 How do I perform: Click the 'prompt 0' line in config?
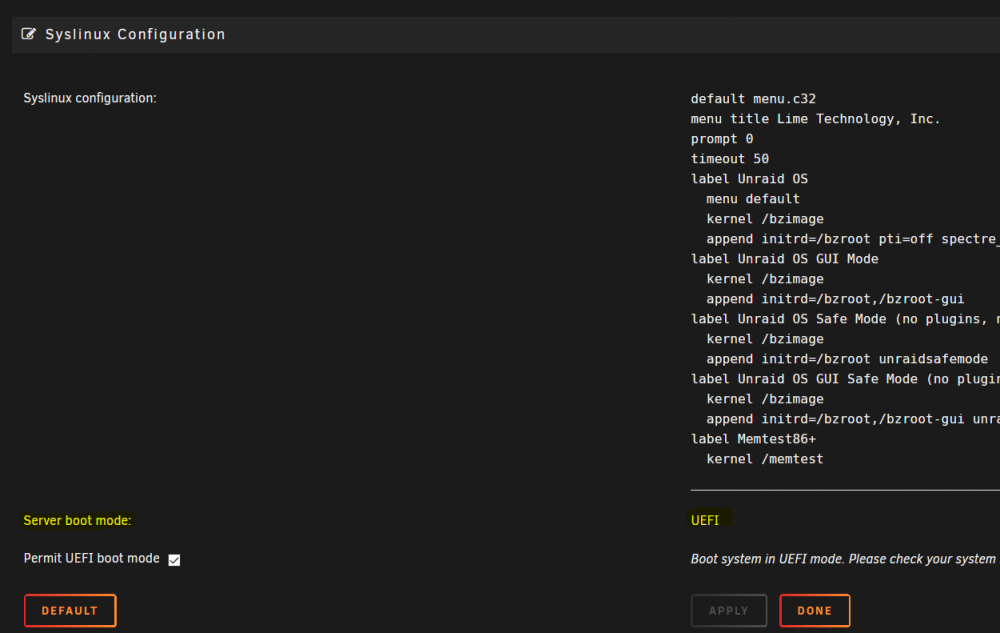[722, 139]
